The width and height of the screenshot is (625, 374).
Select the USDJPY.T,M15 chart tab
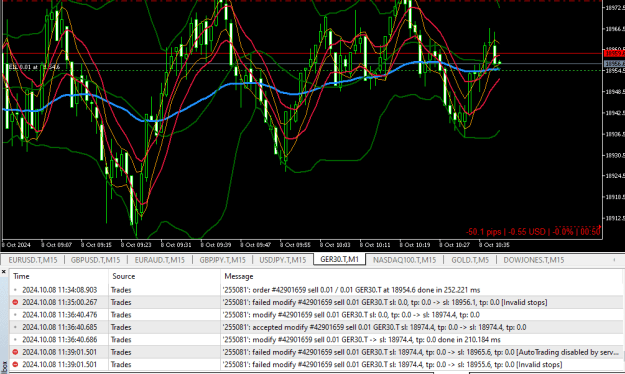pyautogui.click(x=283, y=260)
